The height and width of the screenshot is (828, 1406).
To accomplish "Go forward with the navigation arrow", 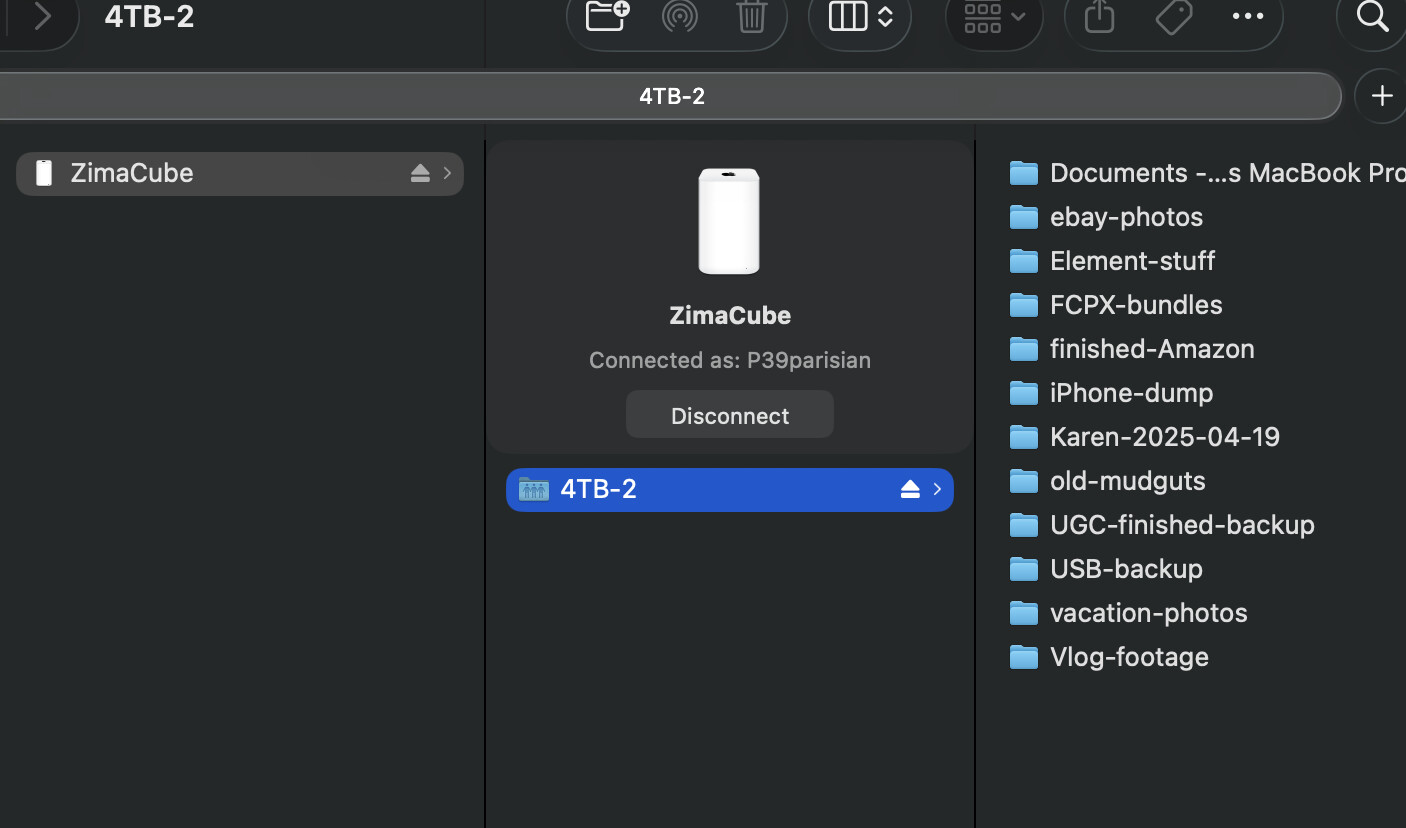I will click(x=42, y=16).
